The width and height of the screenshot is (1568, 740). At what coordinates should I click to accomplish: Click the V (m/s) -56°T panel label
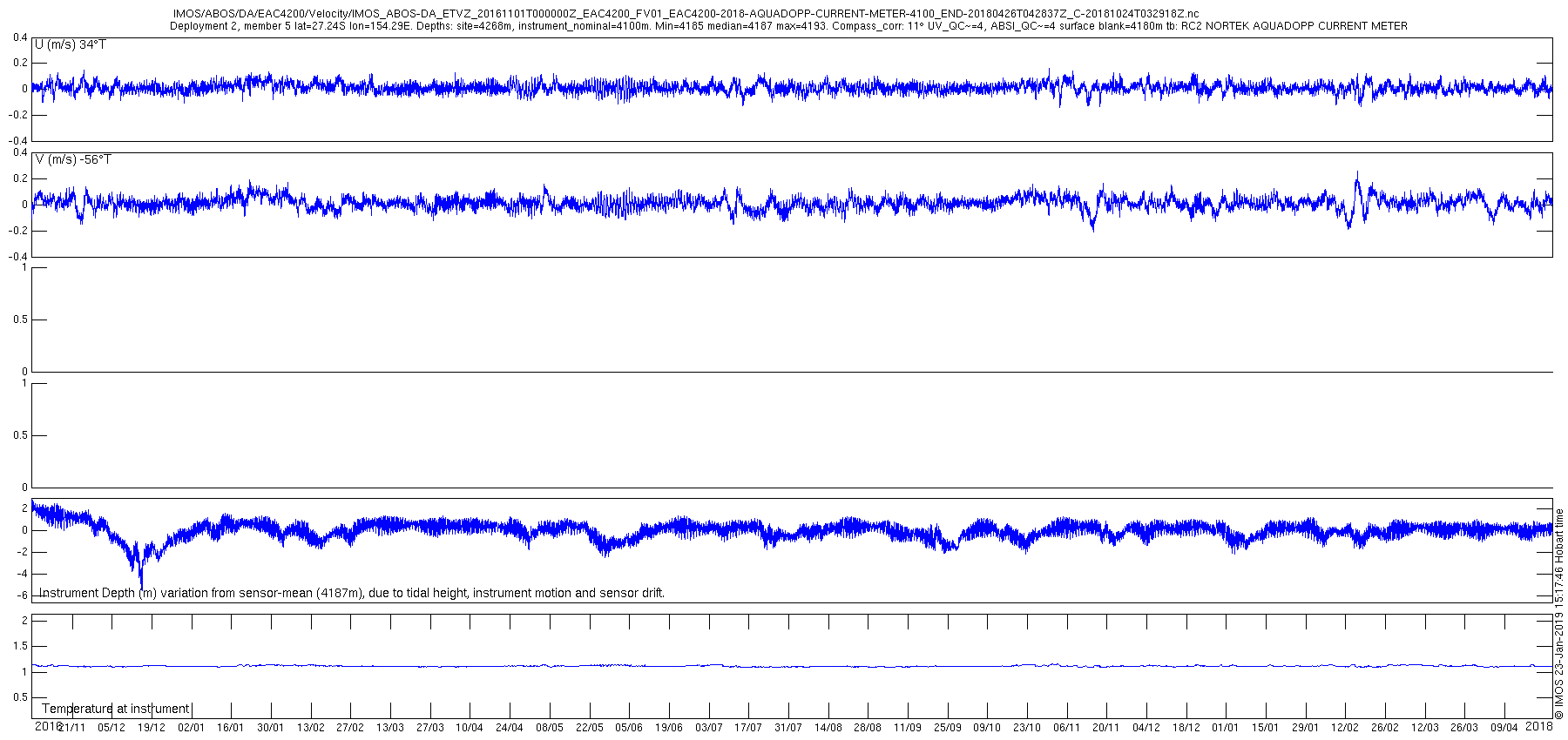click(73, 159)
